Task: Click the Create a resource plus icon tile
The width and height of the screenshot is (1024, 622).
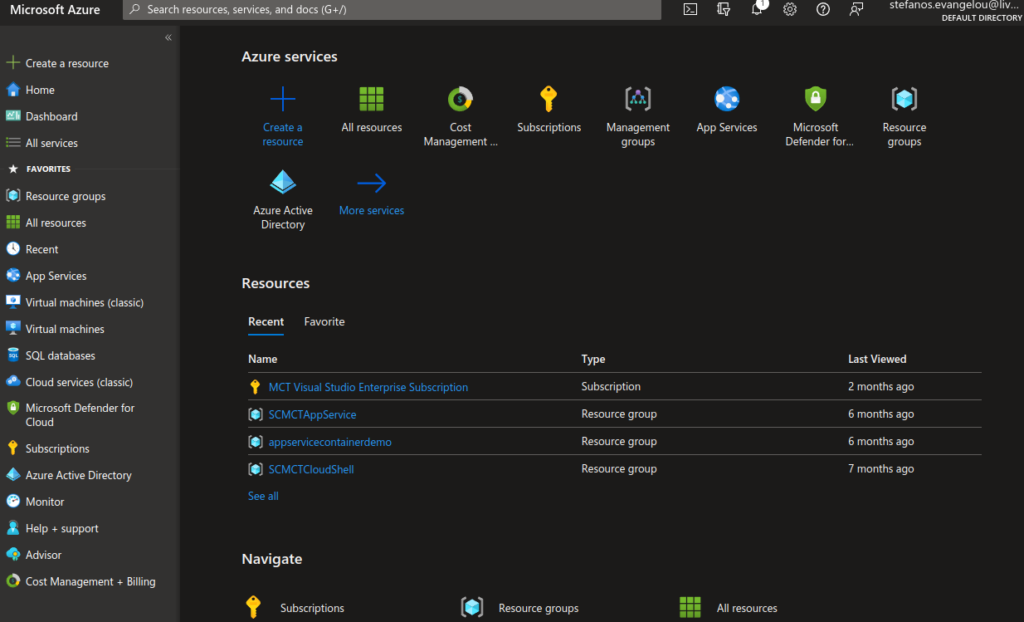Action: pyautogui.click(x=282, y=99)
